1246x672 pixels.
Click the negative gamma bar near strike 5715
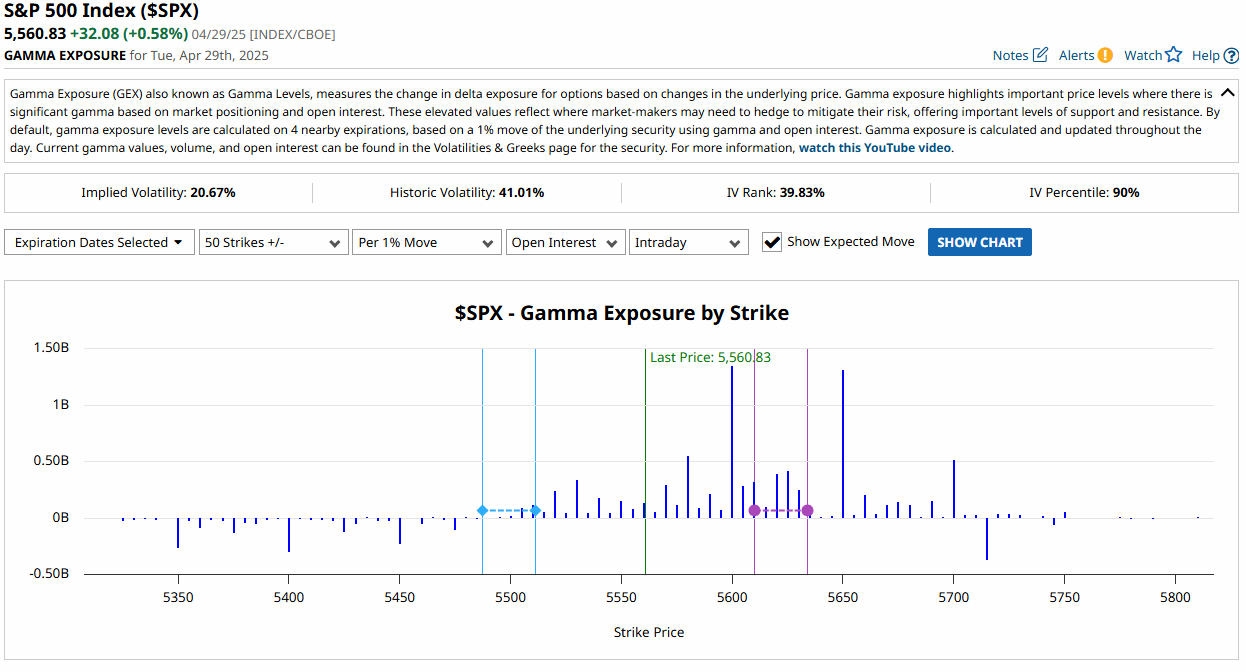[x=987, y=539]
